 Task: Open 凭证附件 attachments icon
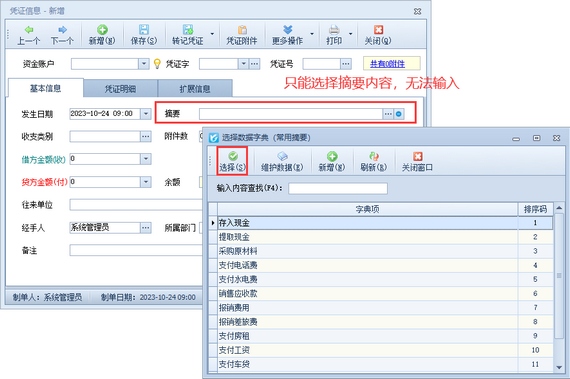coord(242,30)
